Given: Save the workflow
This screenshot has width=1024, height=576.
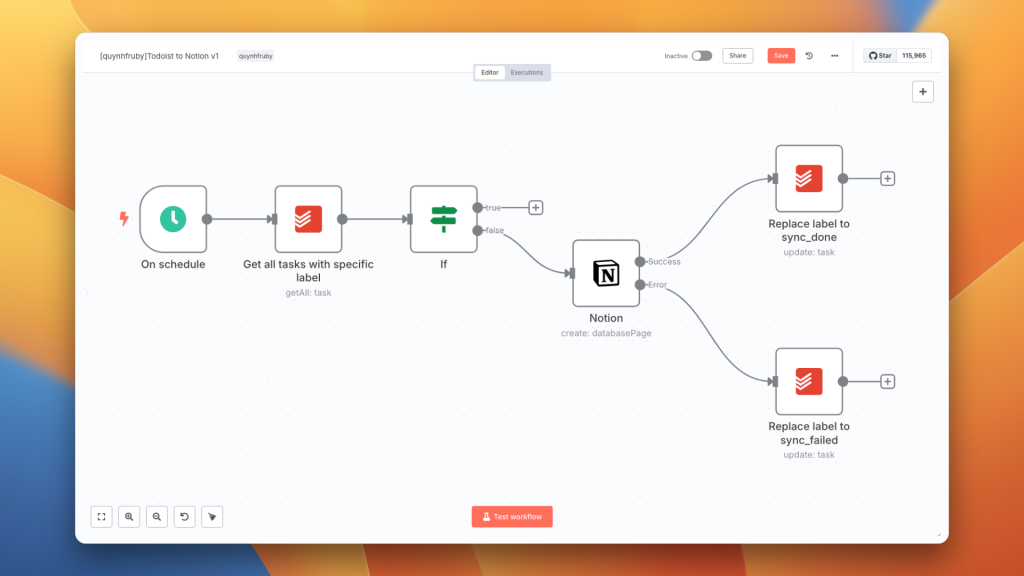Looking at the screenshot, I should tap(781, 56).
